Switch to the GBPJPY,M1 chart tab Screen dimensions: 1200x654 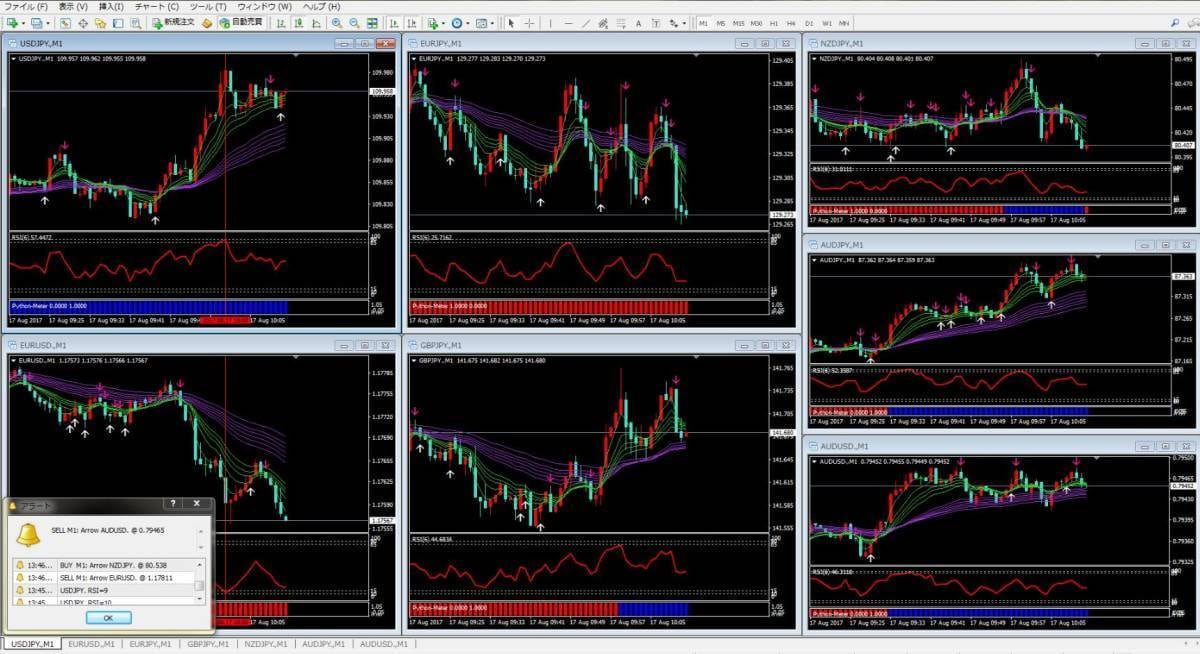209,645
